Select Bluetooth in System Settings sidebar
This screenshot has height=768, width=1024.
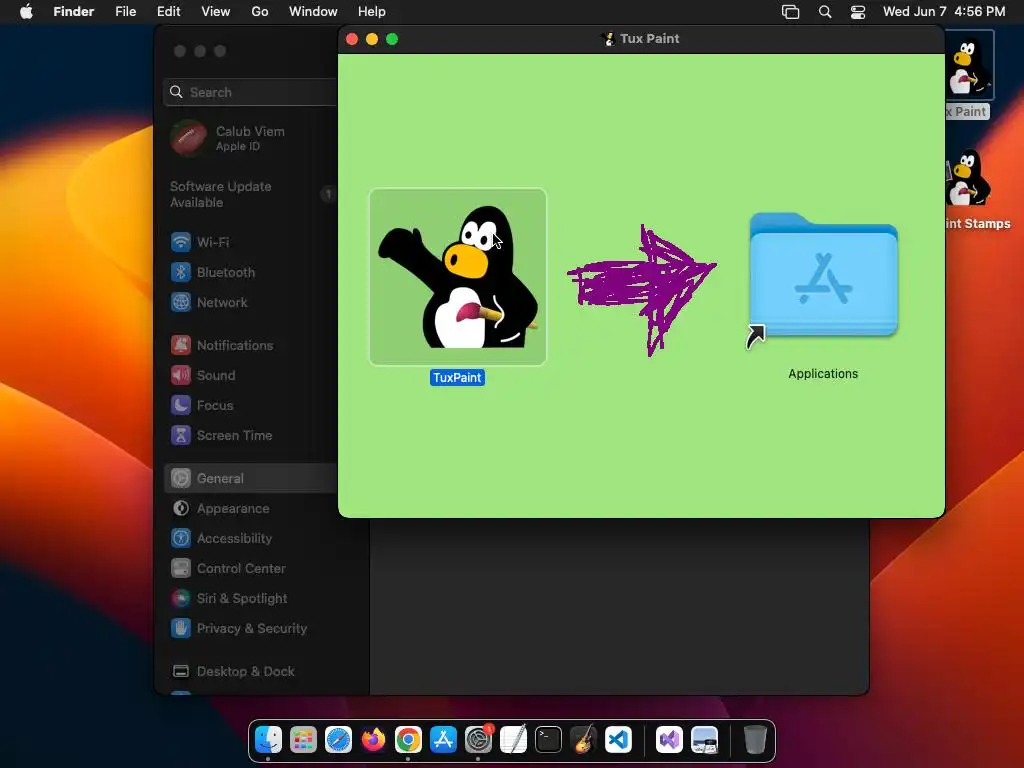coord(251,272)
